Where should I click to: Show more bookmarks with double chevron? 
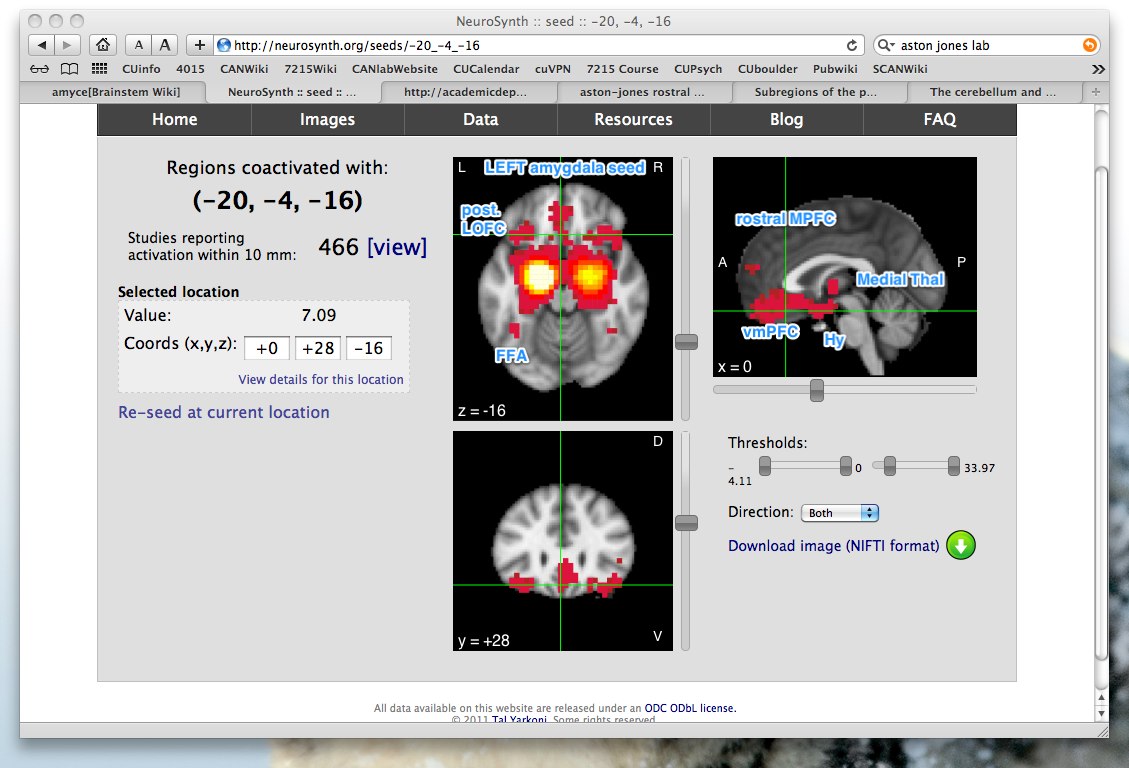pyautogui.click(x=1097, y=69)
